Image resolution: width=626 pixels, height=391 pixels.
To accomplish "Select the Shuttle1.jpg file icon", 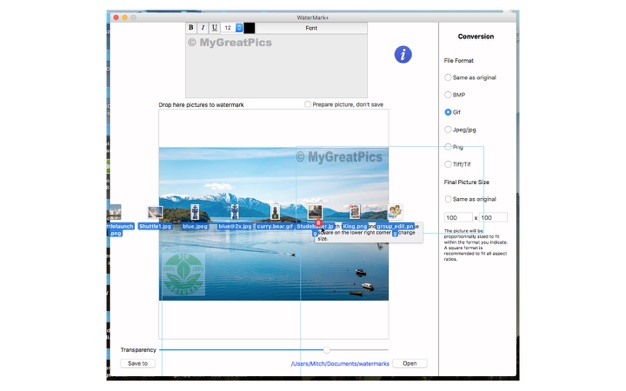I will 155,212.
